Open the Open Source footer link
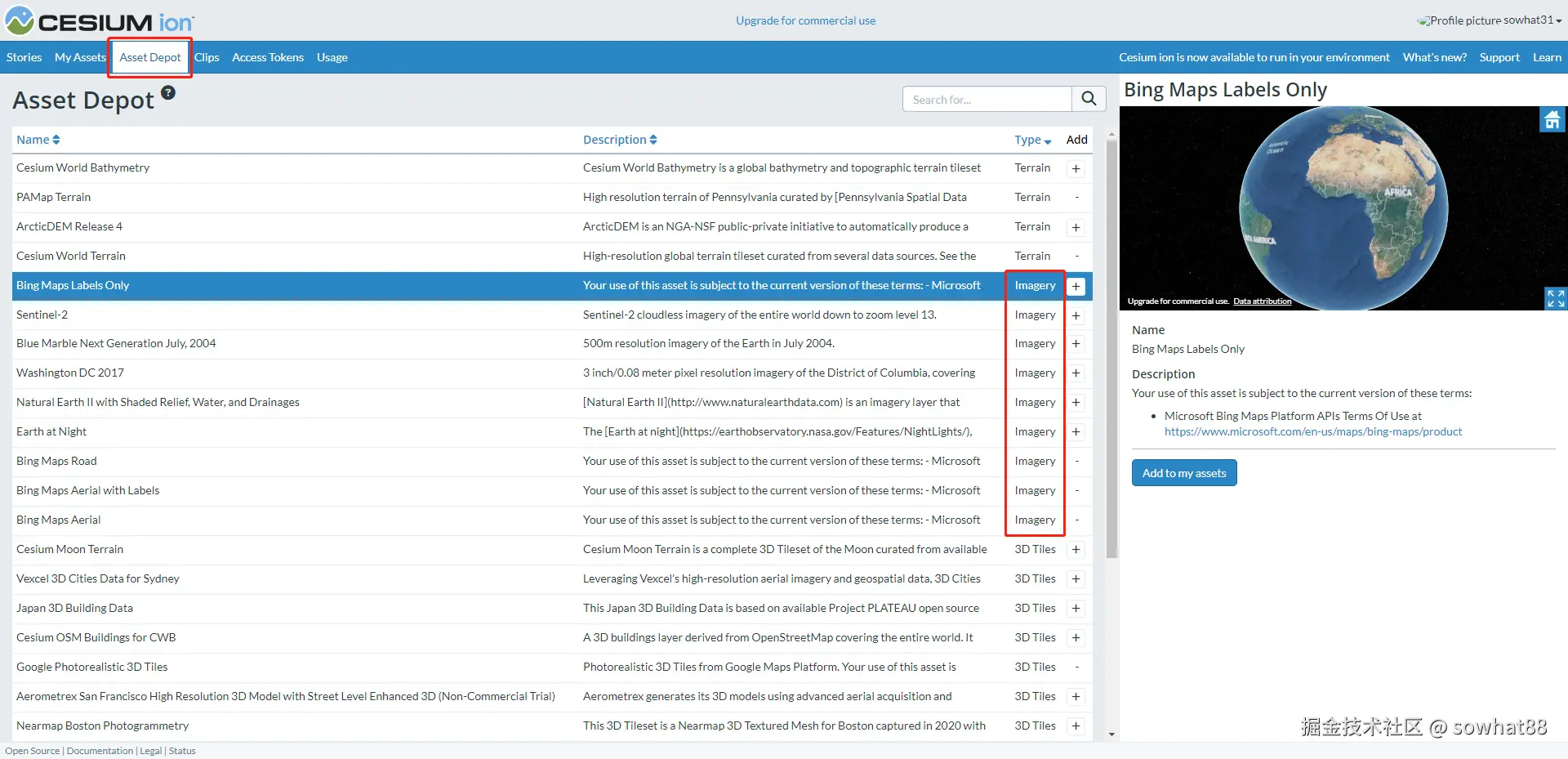 [33, 751]
